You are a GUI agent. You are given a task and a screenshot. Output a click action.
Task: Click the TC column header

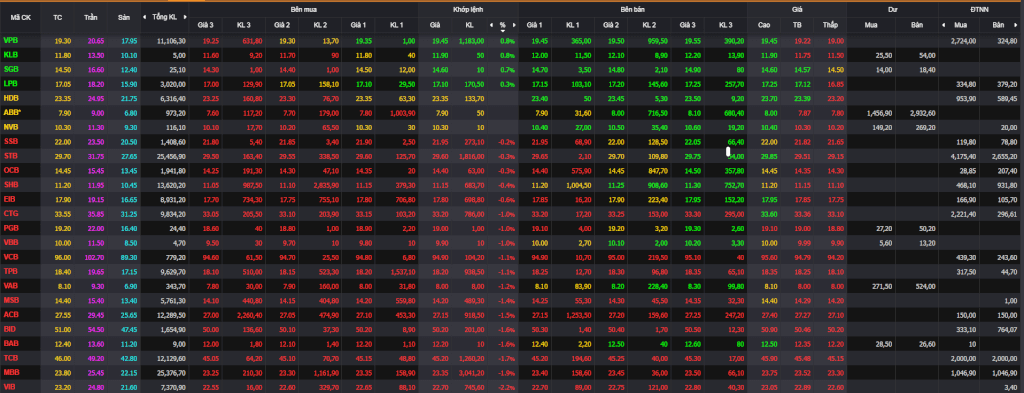[x=57, y=17]
